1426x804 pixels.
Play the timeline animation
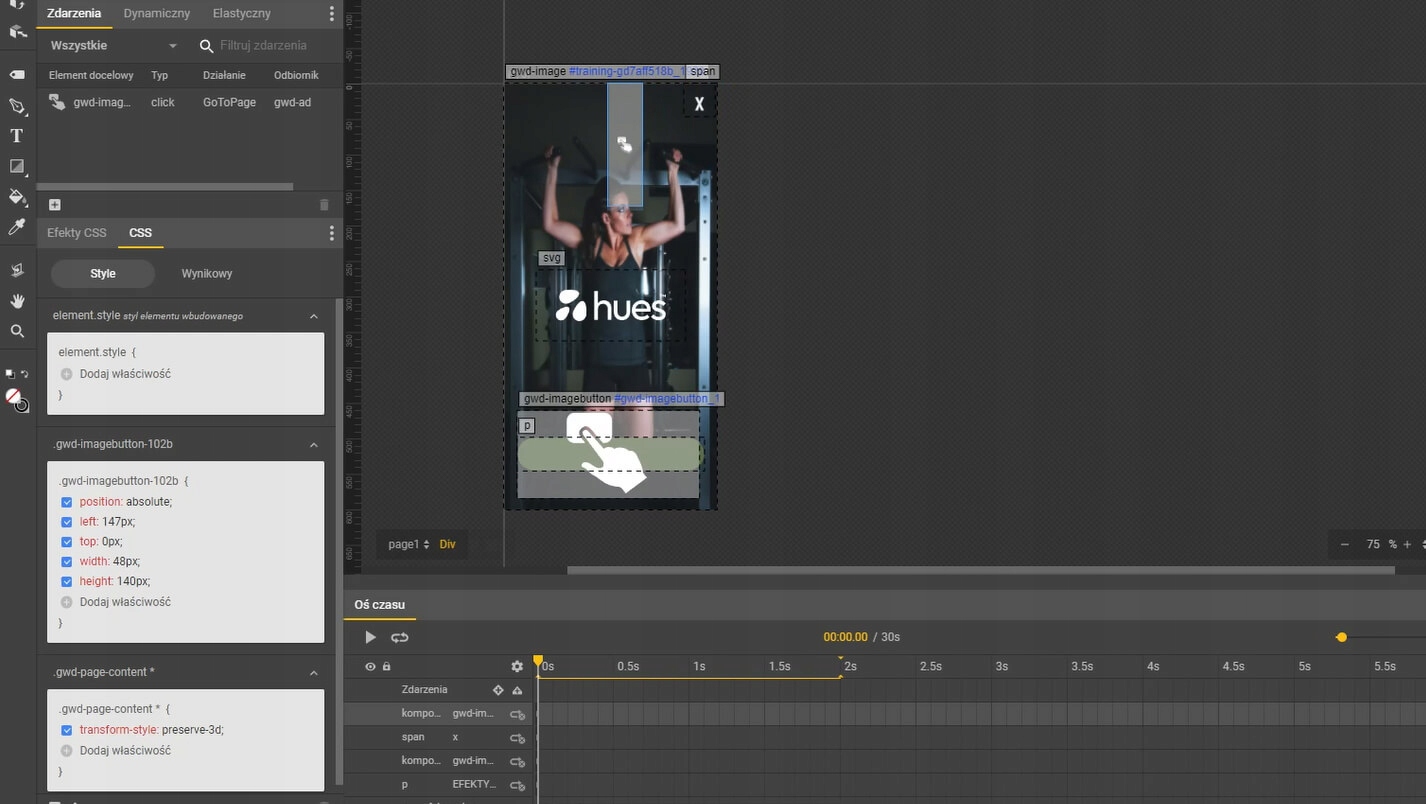(x=370, y=637)
